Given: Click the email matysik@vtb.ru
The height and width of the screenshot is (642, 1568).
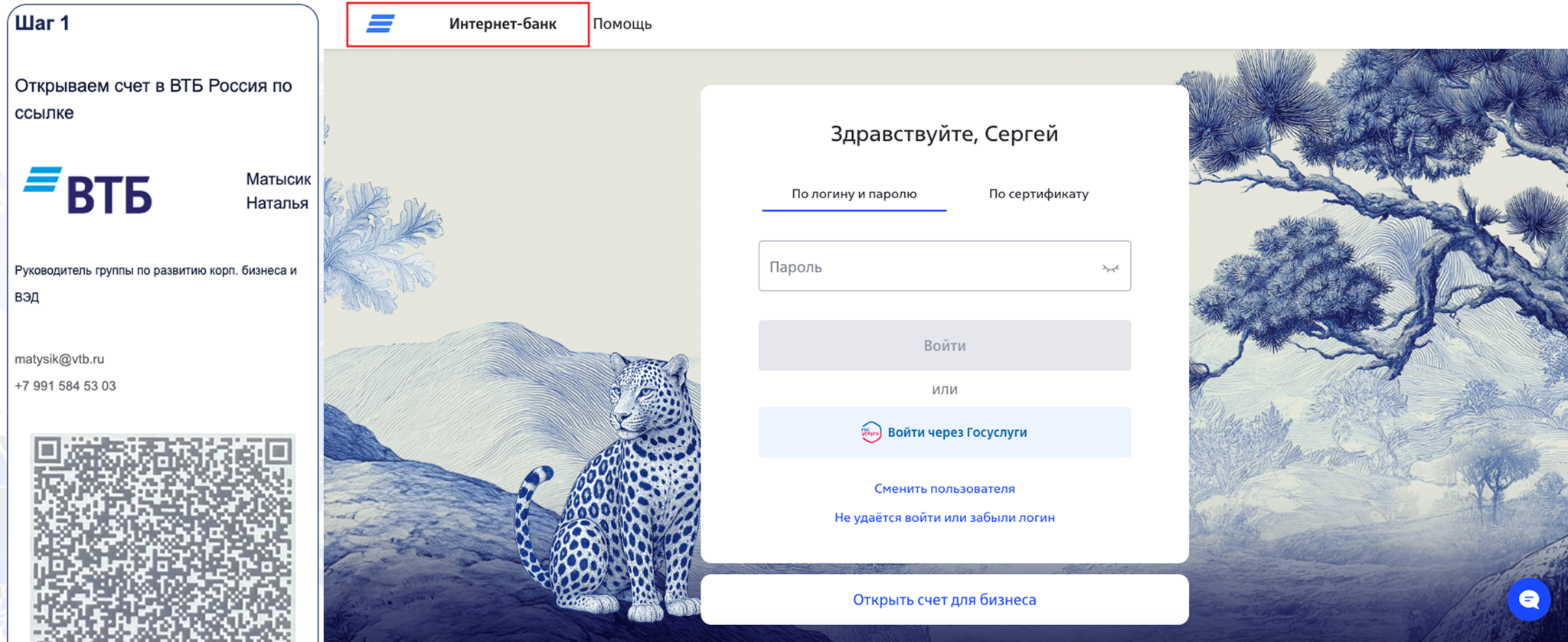Looking at the screenshot, I should point(59,359).
